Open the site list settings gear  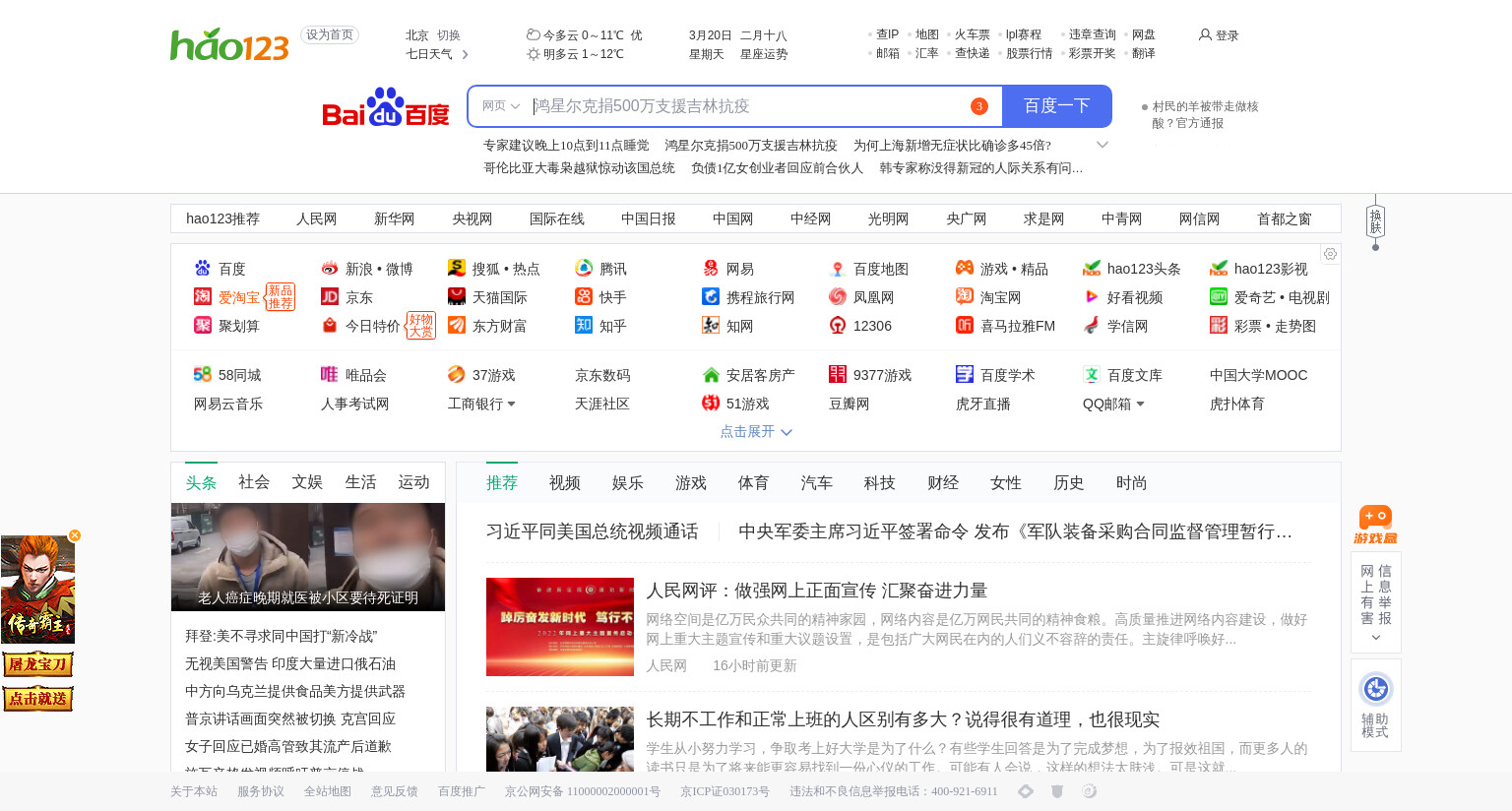pos(1330,254)
